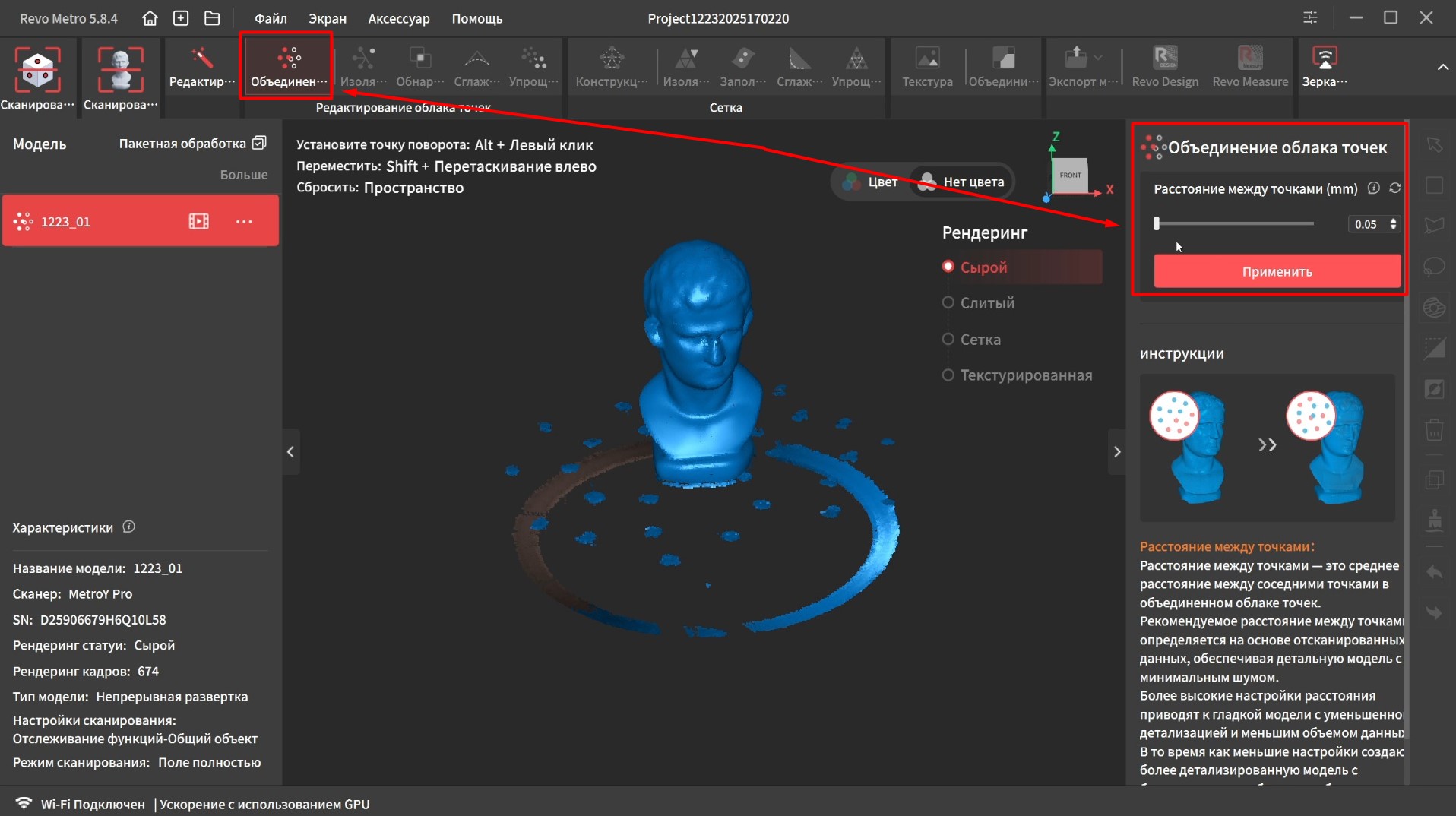Screen dimensions: 1456x816
Task: Open the project folder icon
Action: pos(212,18)
